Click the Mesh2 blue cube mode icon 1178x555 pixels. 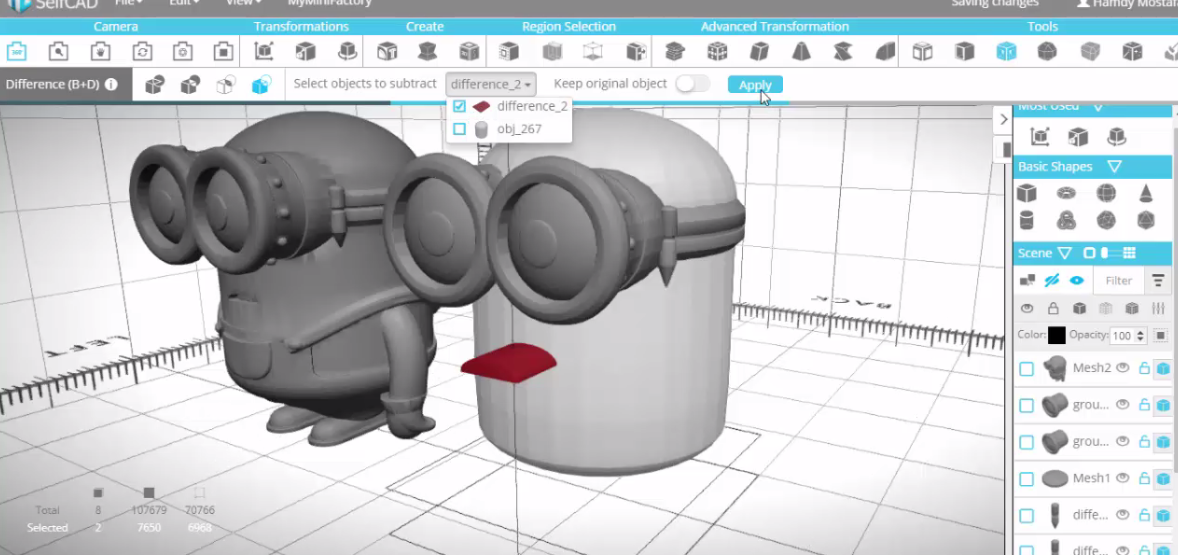(x=1163, y=368)
